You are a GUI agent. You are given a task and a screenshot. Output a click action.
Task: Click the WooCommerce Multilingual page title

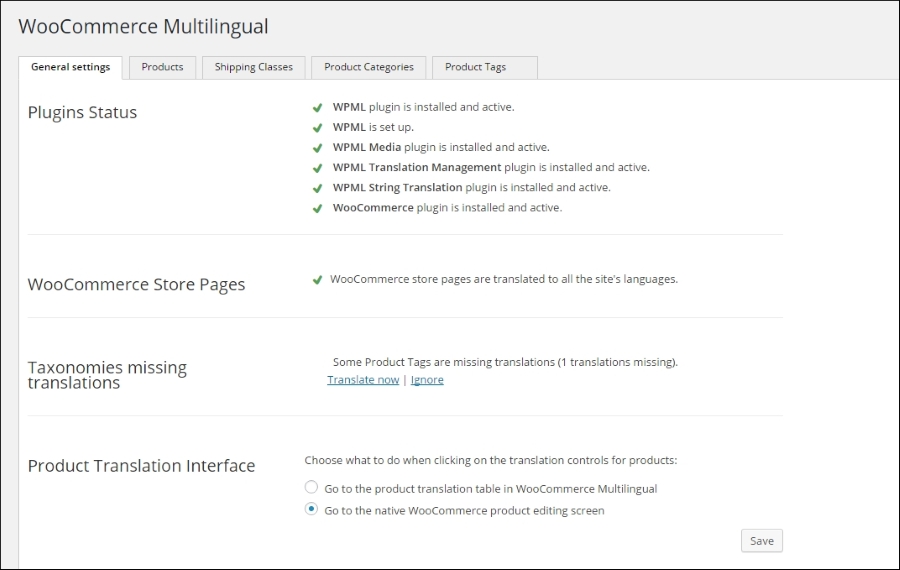click(143, 26)
